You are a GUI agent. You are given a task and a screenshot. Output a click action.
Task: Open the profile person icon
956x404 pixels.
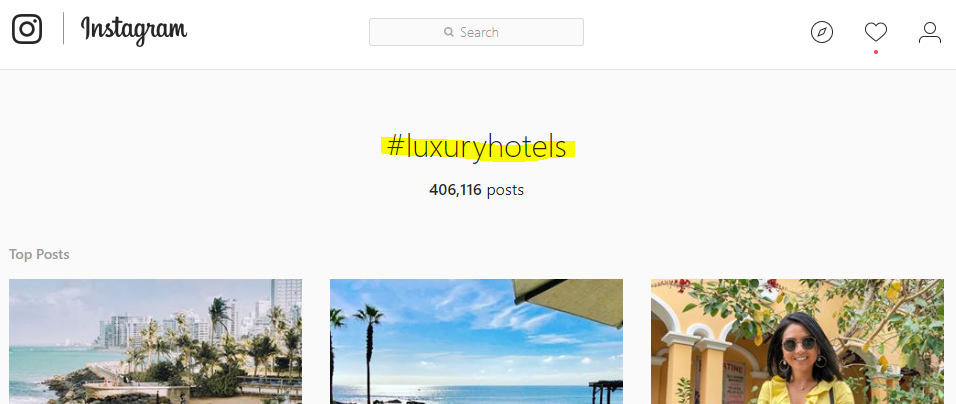[x=930, y=32]
